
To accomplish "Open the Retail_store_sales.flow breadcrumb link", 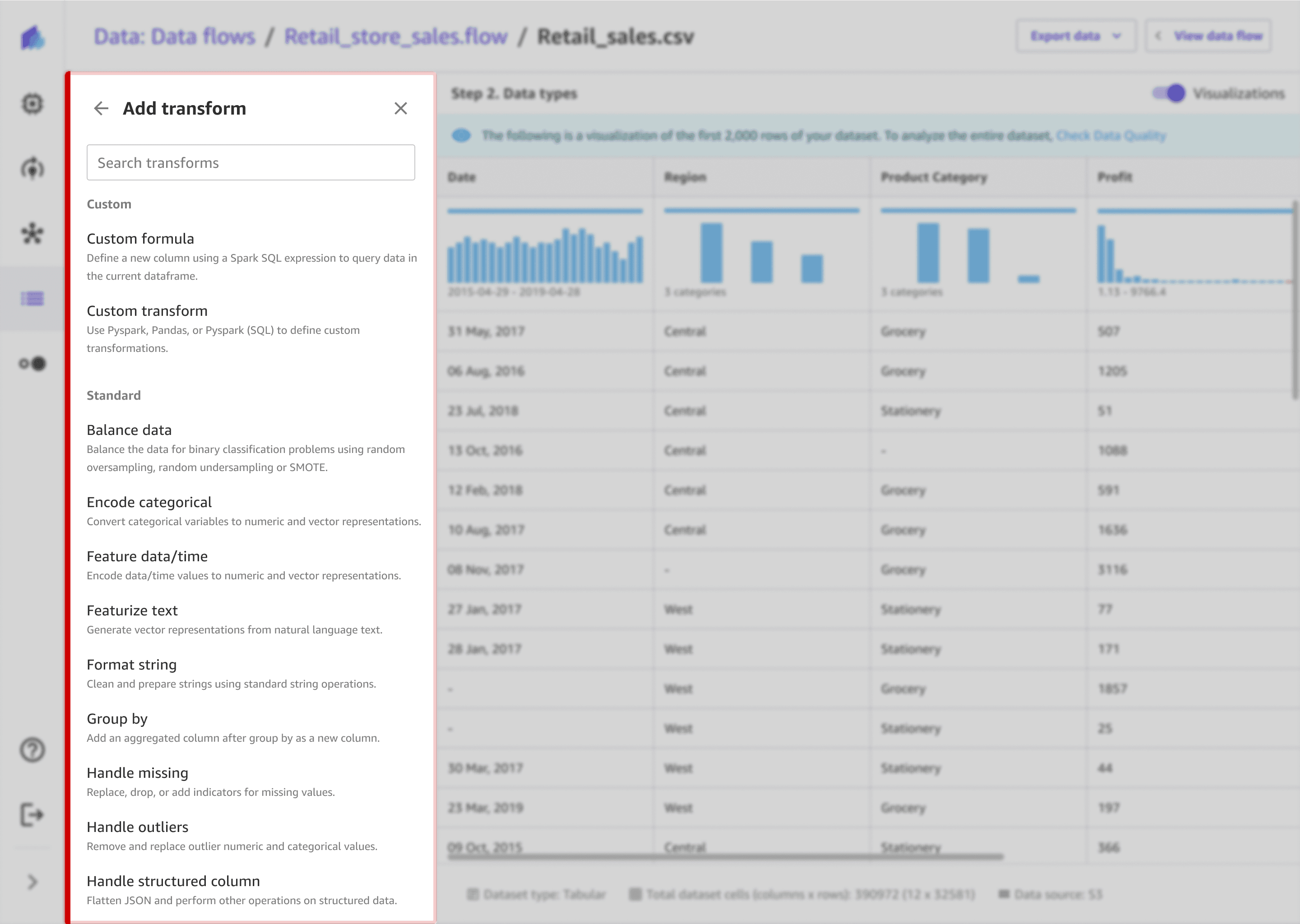I will [x=395, y=37].
